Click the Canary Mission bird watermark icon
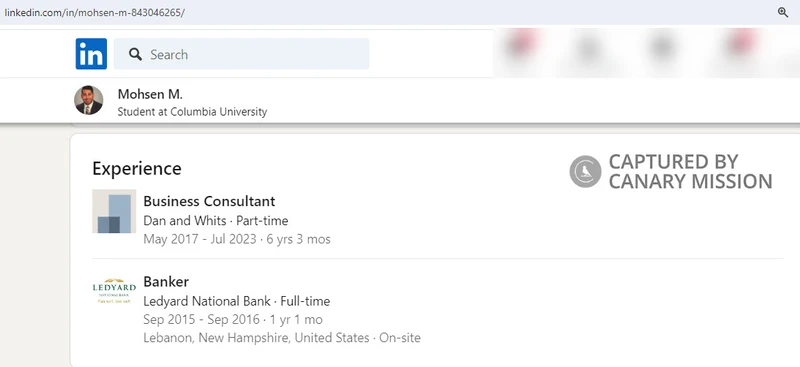This screenshot has height=367, width=800. (585, 172)
